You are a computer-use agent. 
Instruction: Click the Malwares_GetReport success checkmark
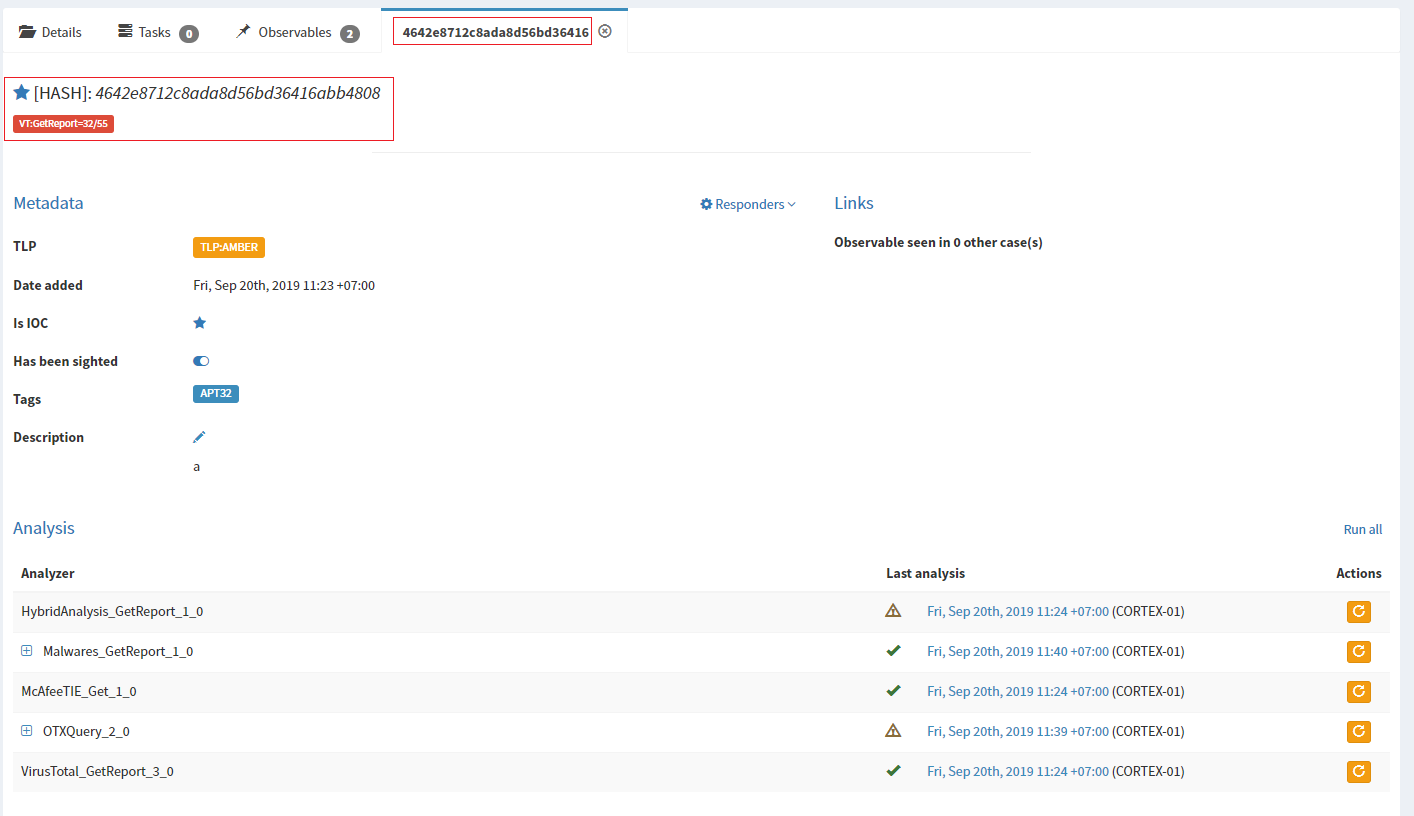click(x=893, y=650)
